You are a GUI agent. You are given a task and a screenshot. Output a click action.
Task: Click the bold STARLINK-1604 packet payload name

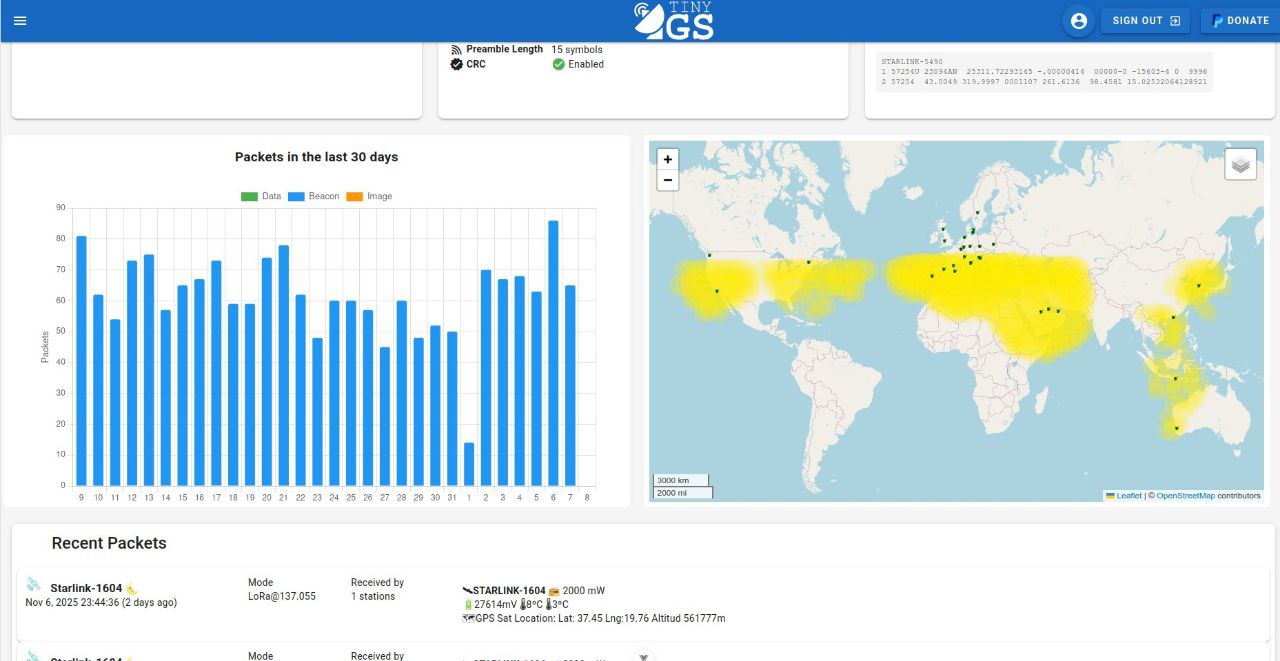(x=509, y=591)
